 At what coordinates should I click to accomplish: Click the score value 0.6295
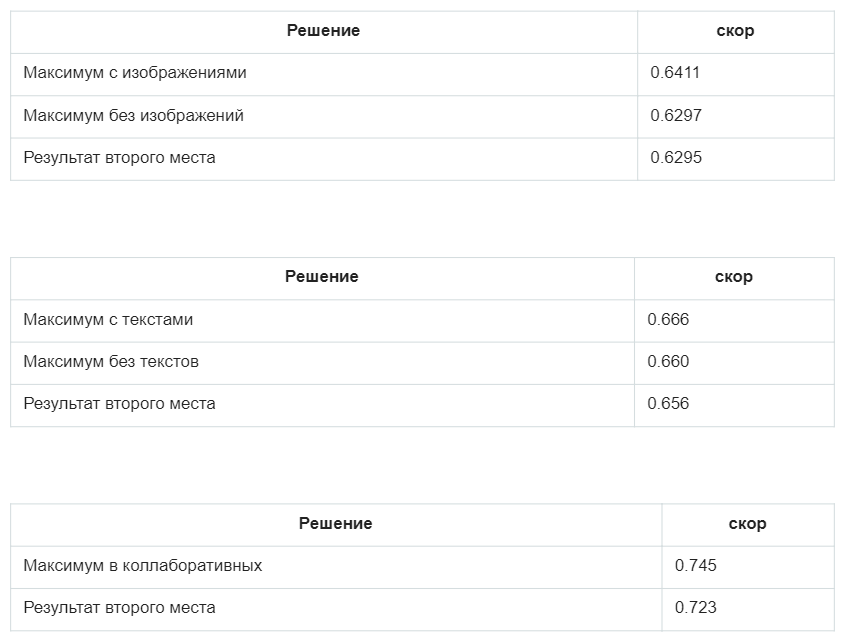coord(676,157)
